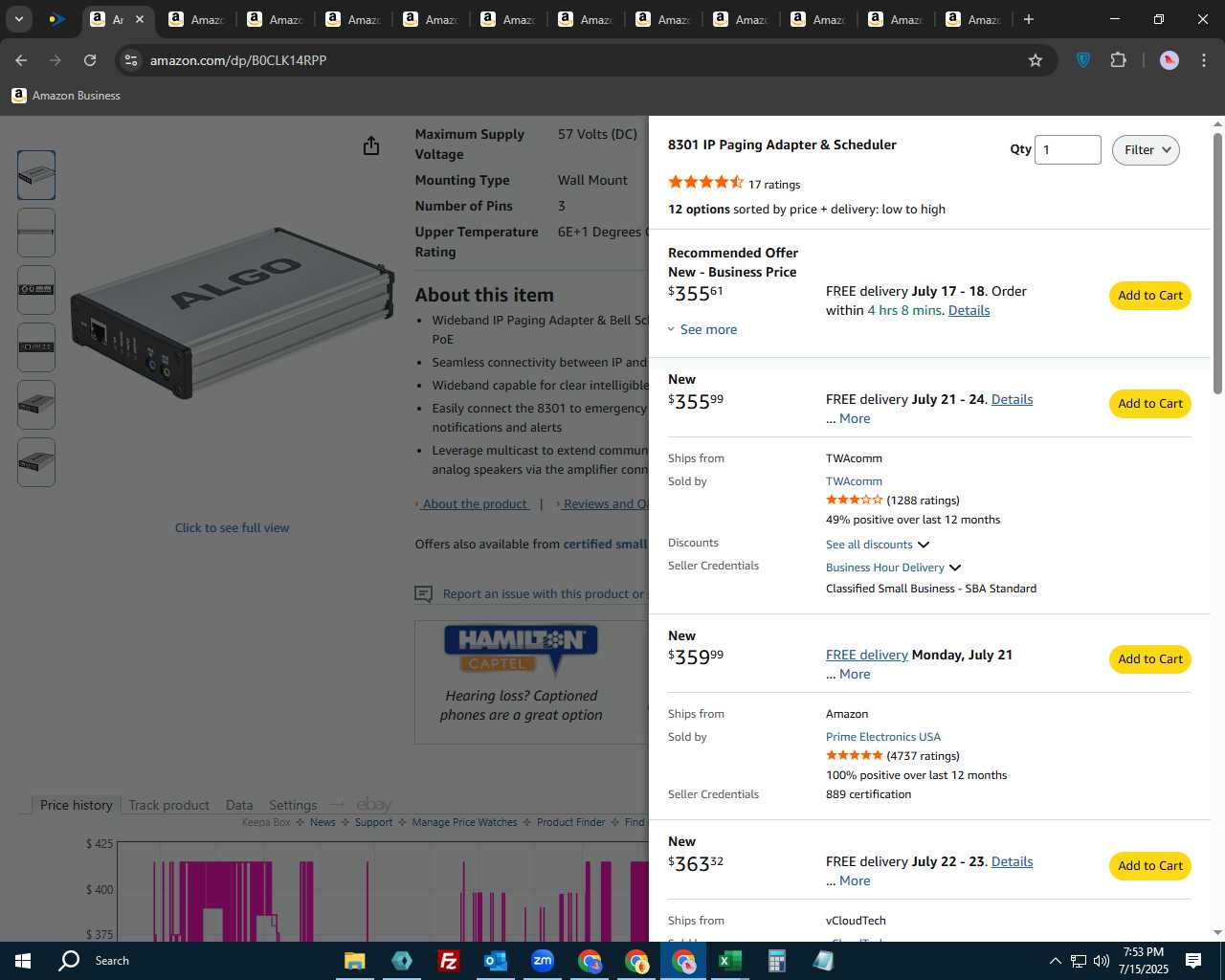Click the report issue speech bubble icon

click(x=423, y=594)
